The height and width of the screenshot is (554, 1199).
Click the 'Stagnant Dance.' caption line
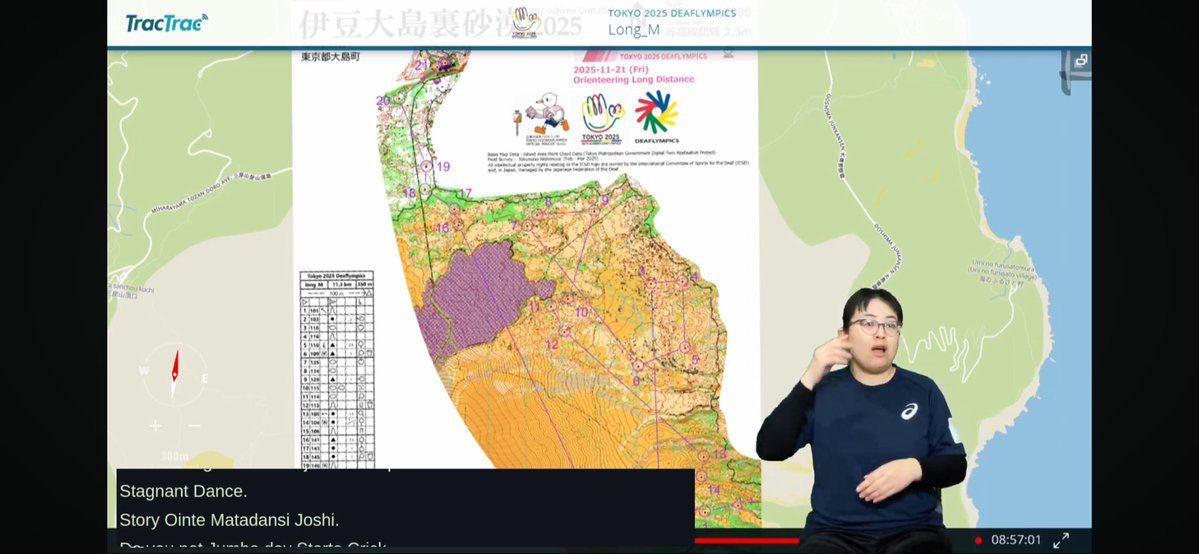tap(183, 490)
